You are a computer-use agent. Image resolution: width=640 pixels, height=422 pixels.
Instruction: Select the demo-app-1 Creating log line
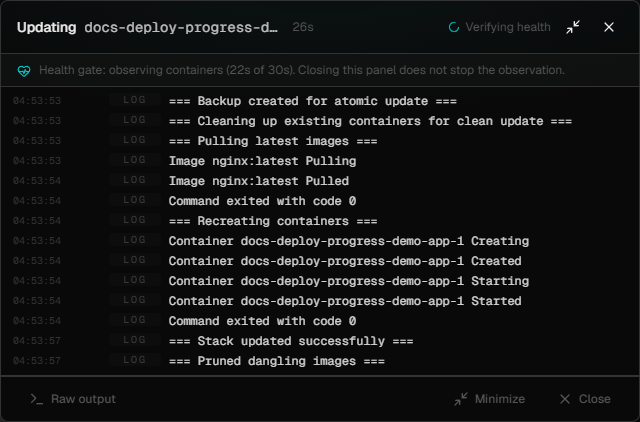click(x=349, y=241)
